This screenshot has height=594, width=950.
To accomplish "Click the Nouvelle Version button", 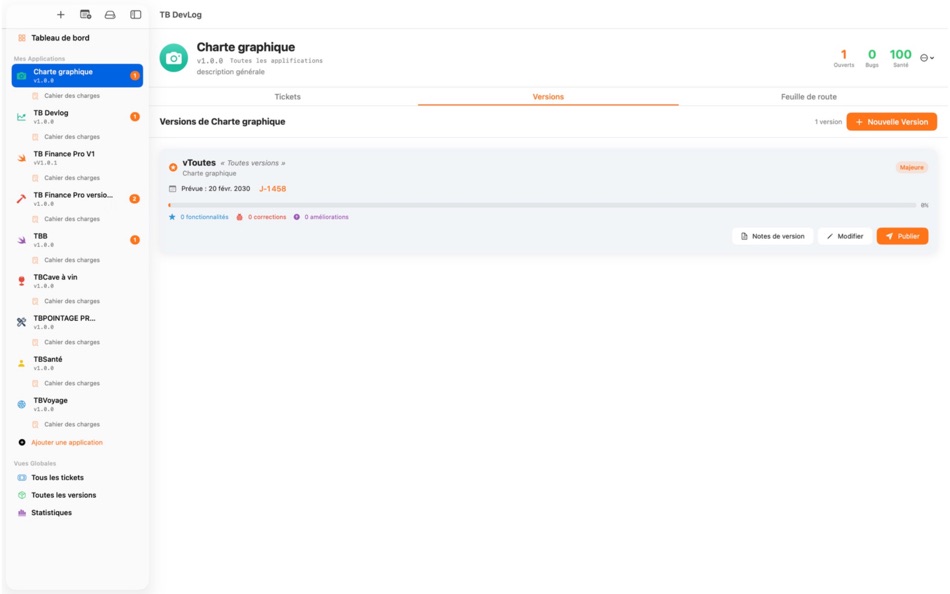I will click(x=890, y=121).
